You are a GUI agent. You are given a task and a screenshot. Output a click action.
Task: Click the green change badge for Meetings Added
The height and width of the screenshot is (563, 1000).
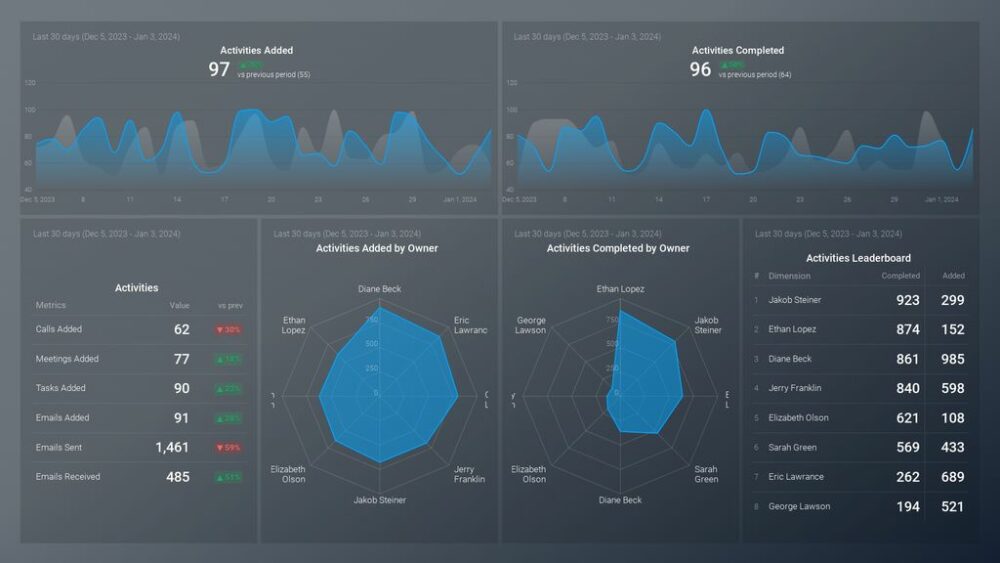(228, 360)
